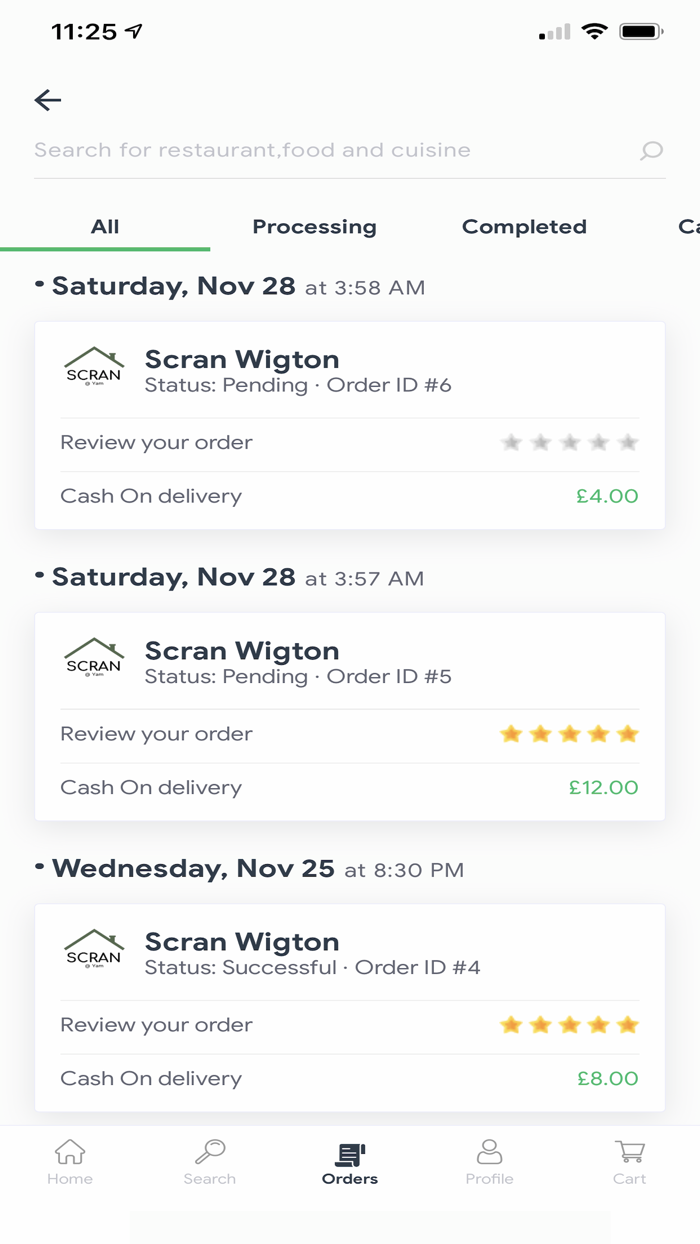Tap the £12.00 price on Order #5
Screen dimensions: 700x1244
coord(605,787)
